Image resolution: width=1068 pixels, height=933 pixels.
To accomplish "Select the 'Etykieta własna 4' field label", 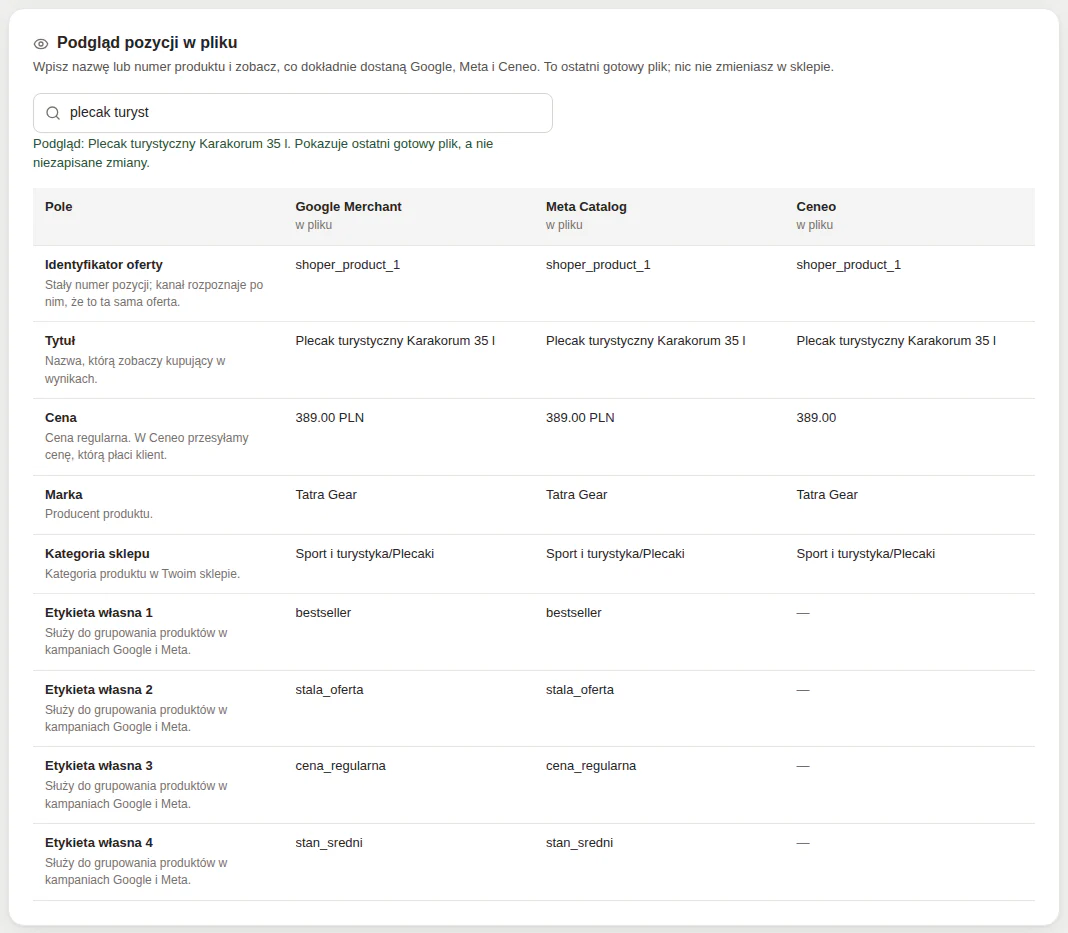I will 99,842.
